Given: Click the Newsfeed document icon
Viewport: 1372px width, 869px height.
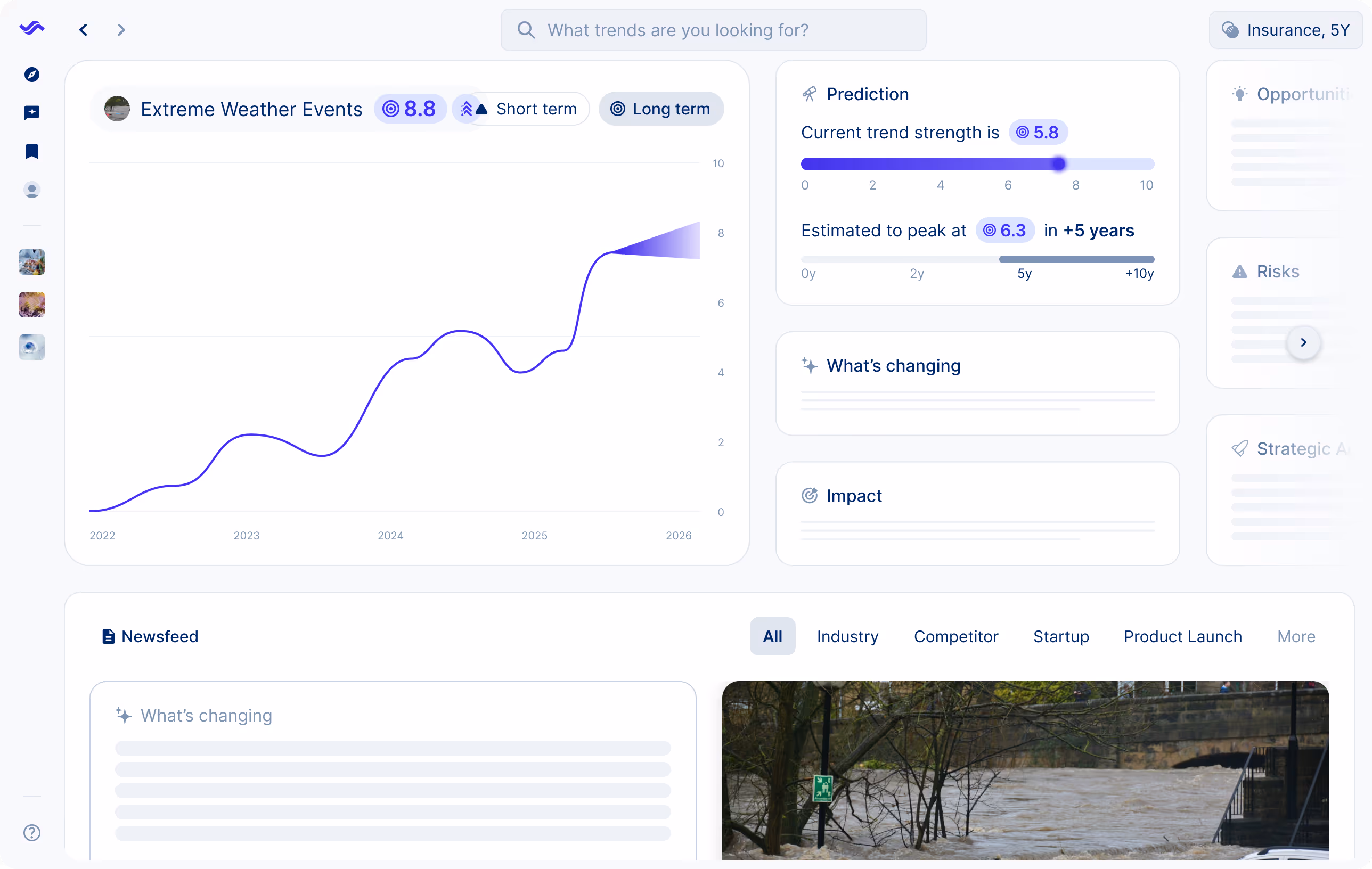Looking at the screenshot, I should [x=109, y=636].
